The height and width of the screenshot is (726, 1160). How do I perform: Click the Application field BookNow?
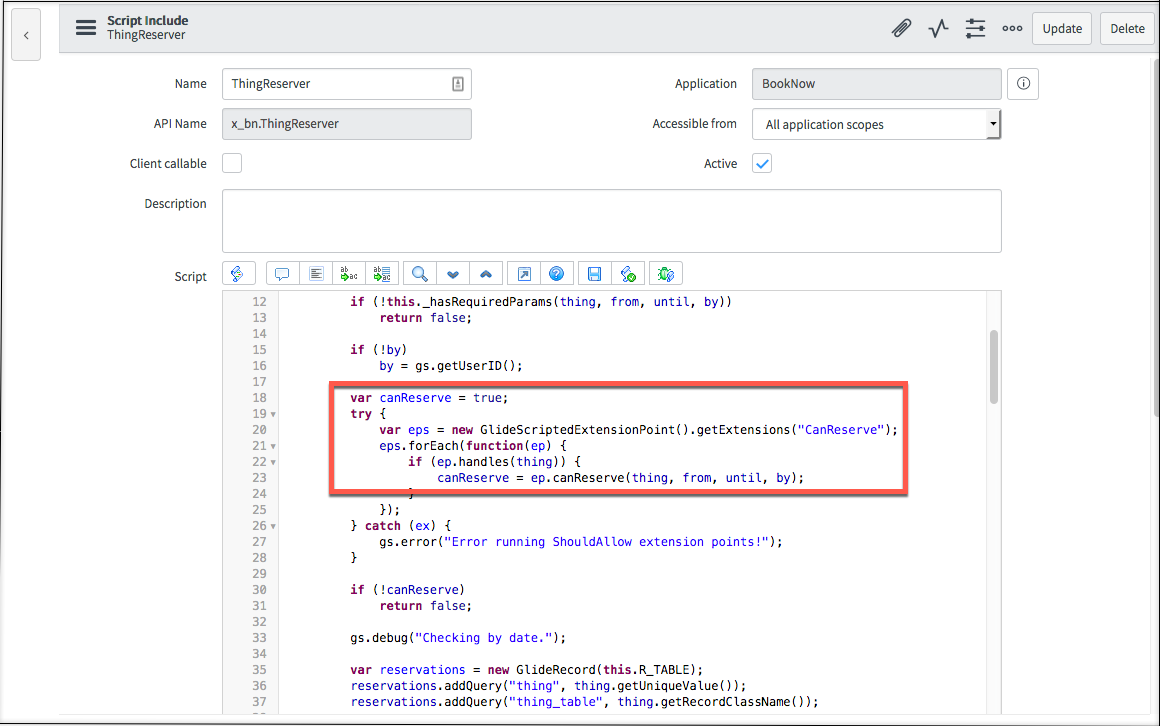pyautogui.click(x=877, y=84)
